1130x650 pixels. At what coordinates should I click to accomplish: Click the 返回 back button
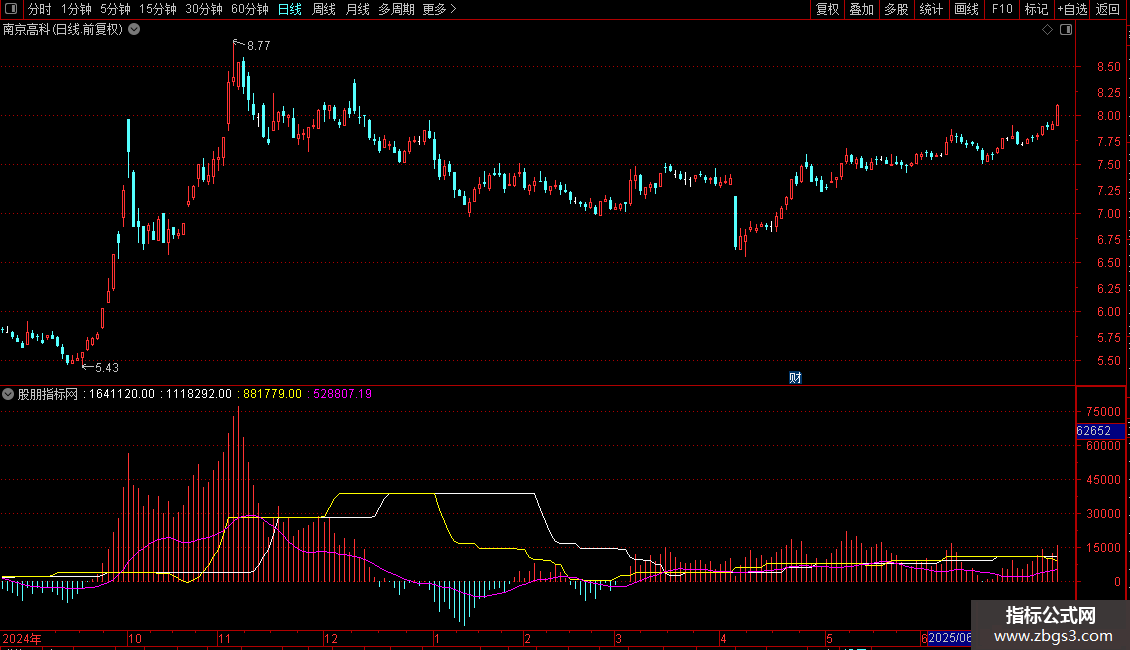(x=1108, y=9)
